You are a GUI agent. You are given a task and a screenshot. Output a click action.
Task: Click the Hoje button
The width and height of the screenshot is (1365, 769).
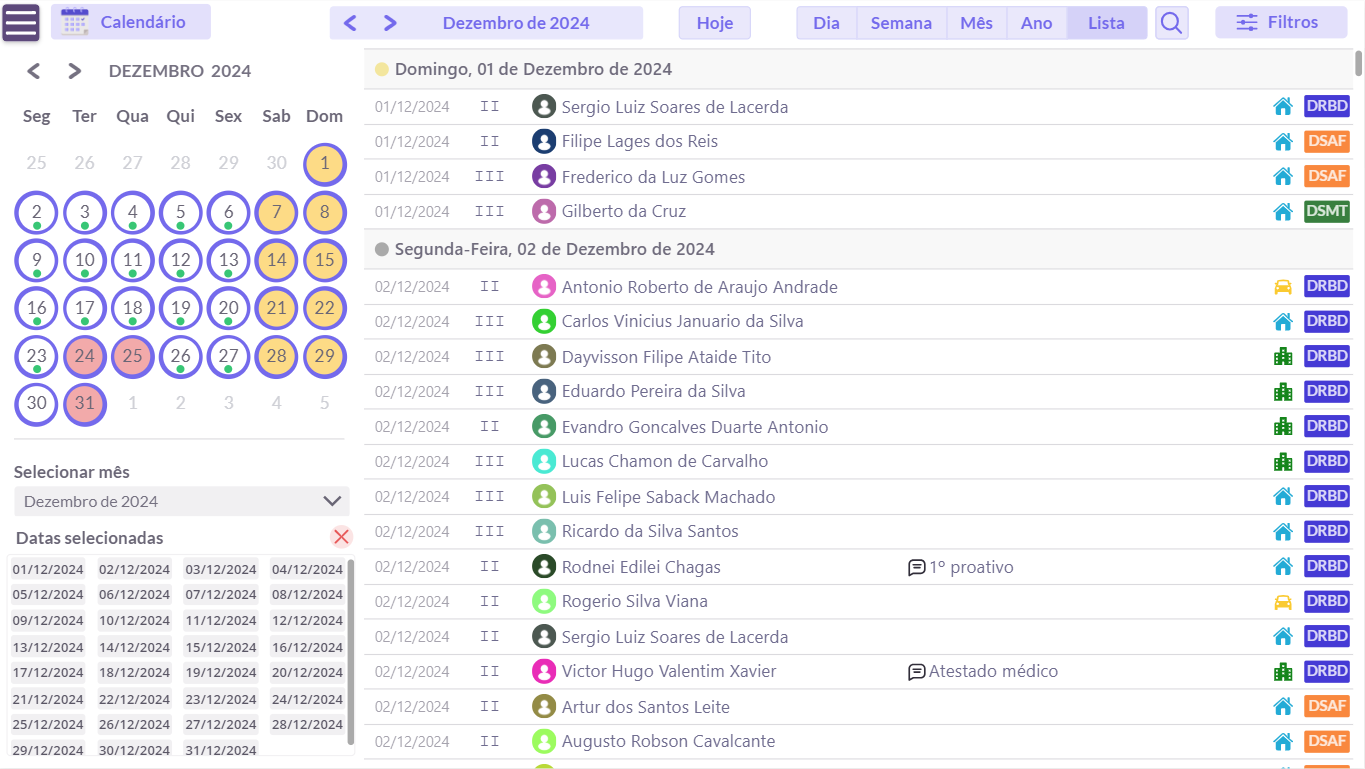[715, 23]
